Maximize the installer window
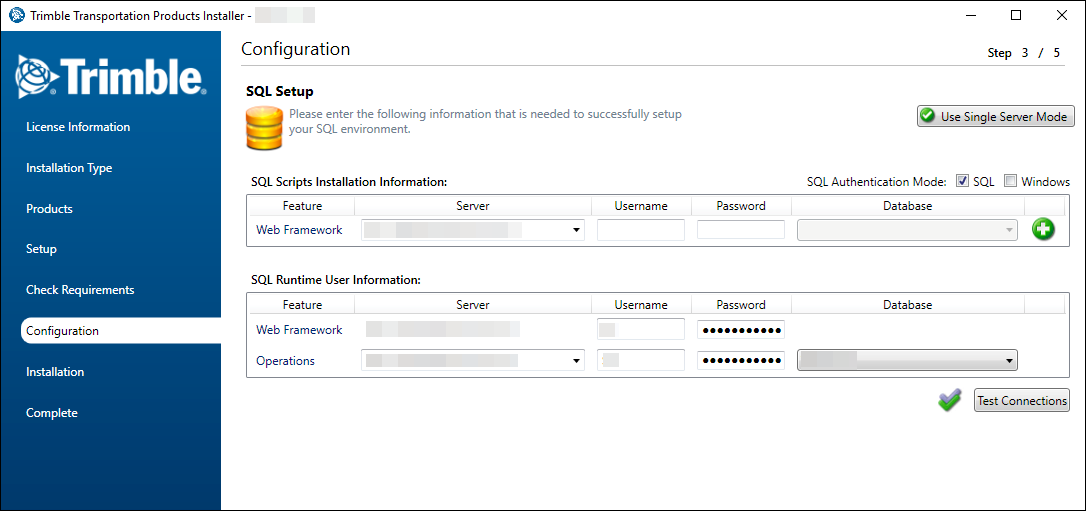This screenshot has width=1086, height=511. (x=1016, y=15)
